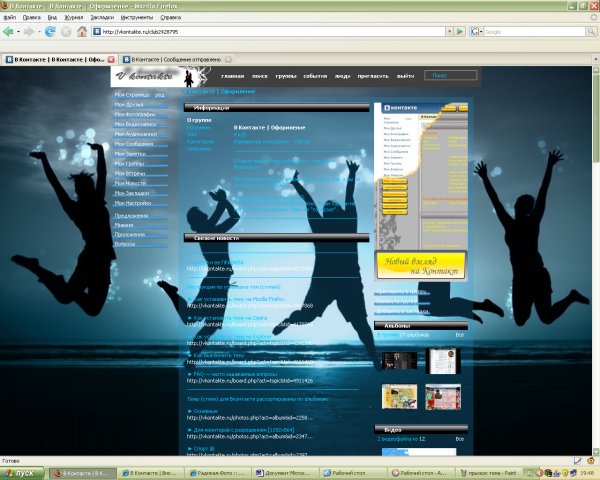
Task: Open the browser Home page icon
Action: pyautogui.click(x=82, y=31)
